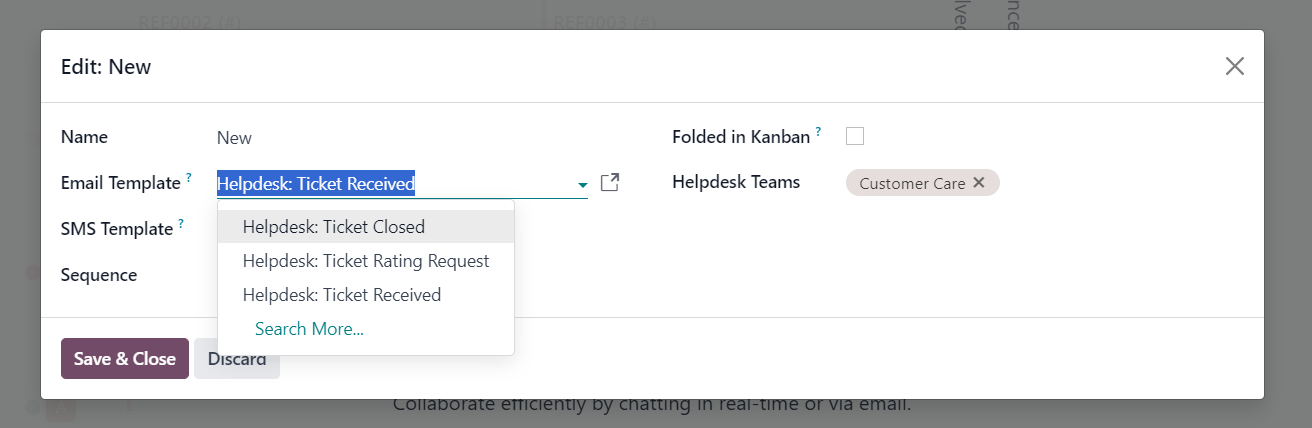Click the Customer Care team tag
Screen dimensions: 1312x428
click(x=912, y=183)
